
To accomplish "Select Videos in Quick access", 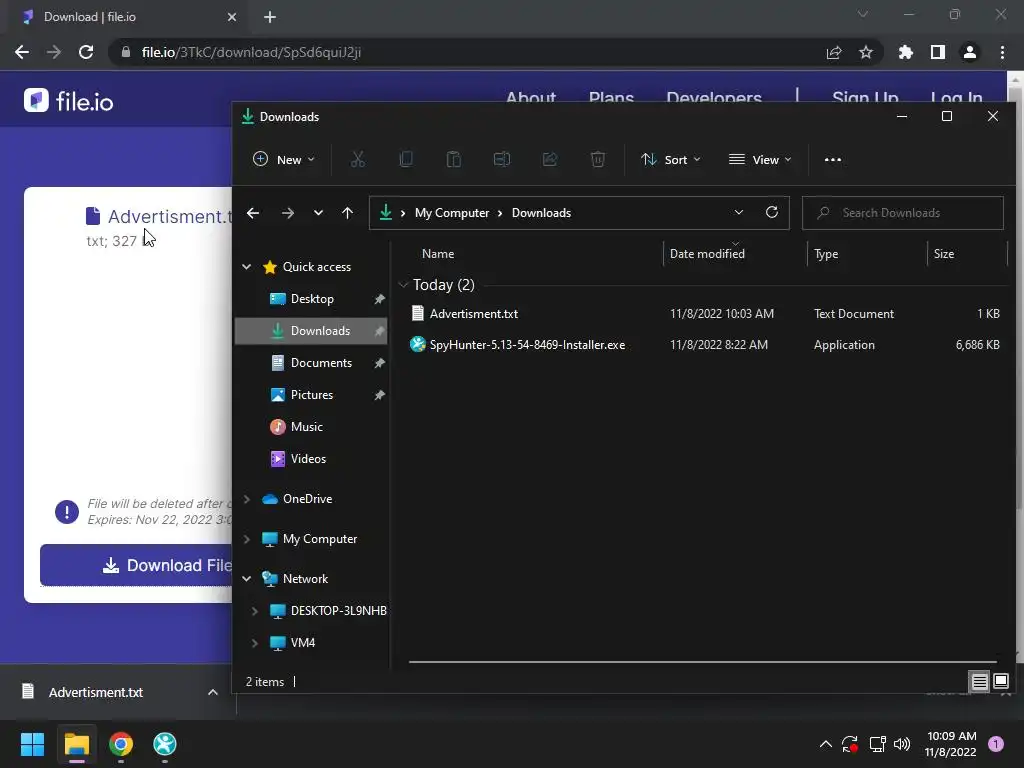I will click(x=312, y=458).
